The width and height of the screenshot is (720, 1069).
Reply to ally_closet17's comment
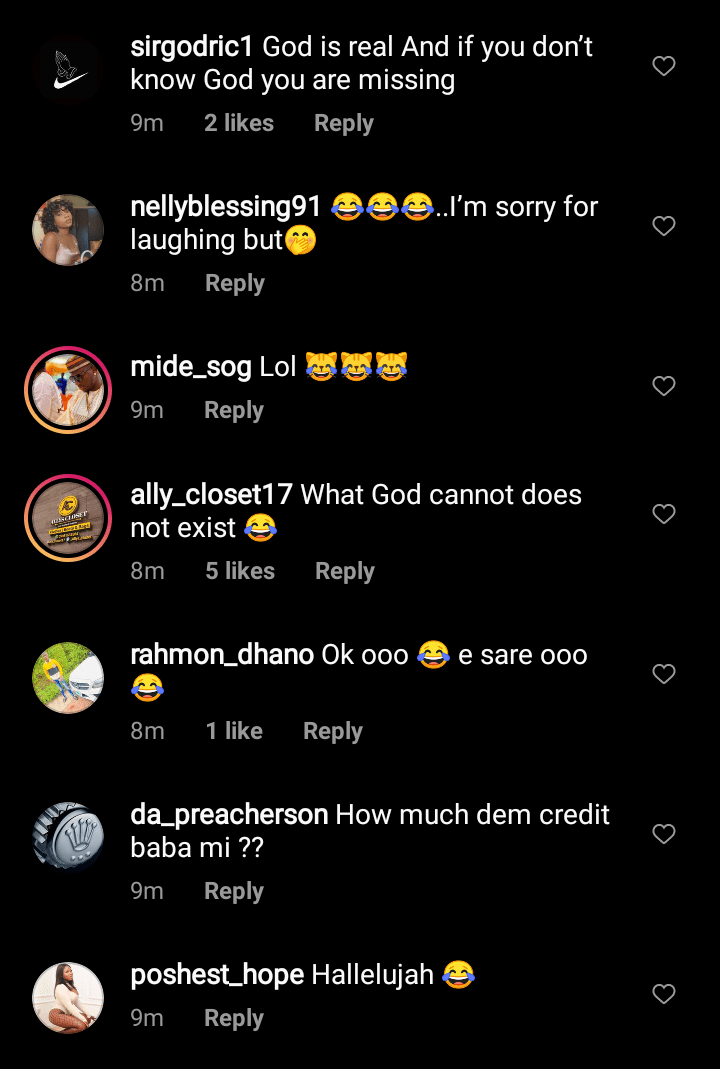(x=344, y=572)
